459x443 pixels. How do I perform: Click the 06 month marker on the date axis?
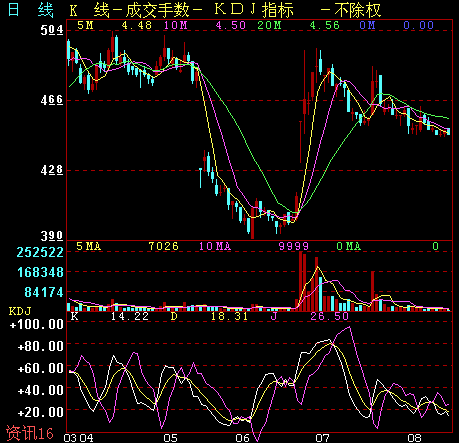pos(242,438)
